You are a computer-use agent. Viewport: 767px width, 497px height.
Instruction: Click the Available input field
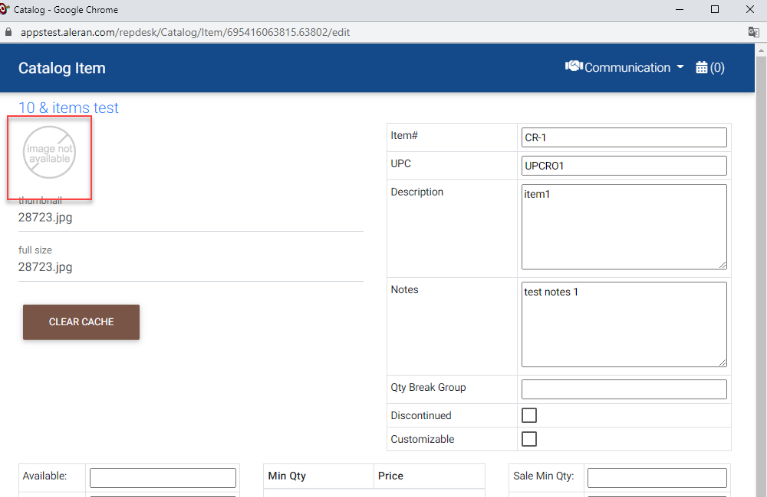[163, 478]
